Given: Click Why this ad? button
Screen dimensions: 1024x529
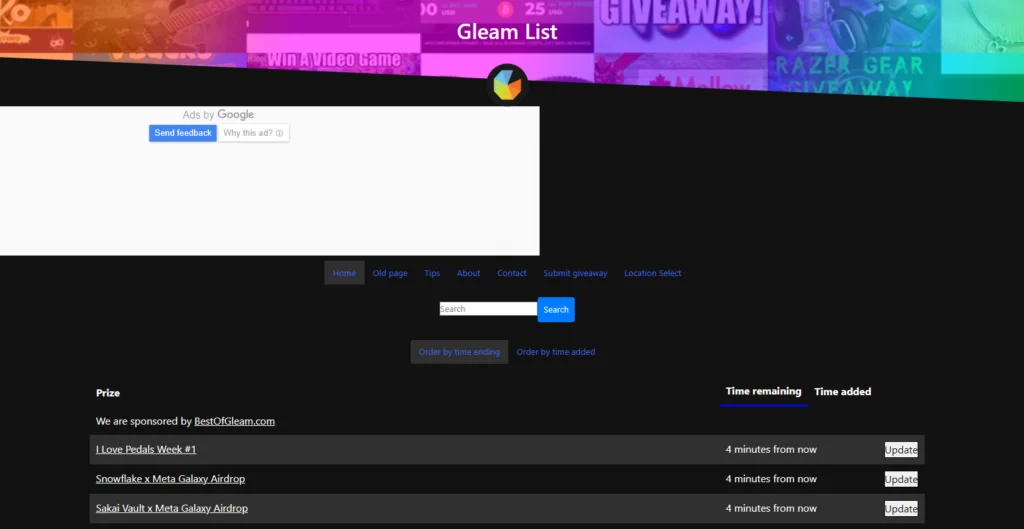Looking at the screenshot, I should pyautogui.click(x=253, y=133).
